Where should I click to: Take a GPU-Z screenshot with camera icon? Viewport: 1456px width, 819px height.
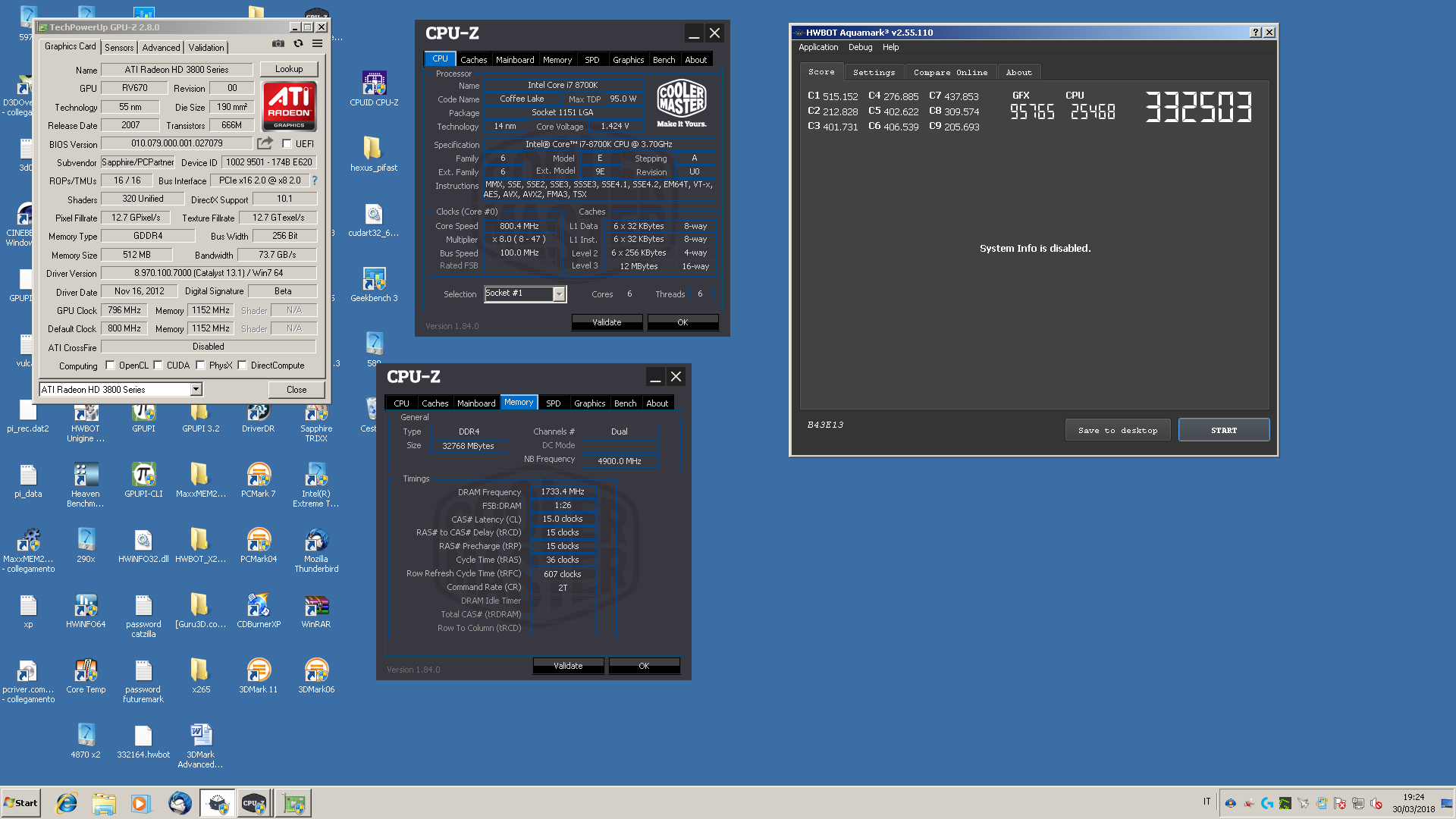[x=278, y=44]
